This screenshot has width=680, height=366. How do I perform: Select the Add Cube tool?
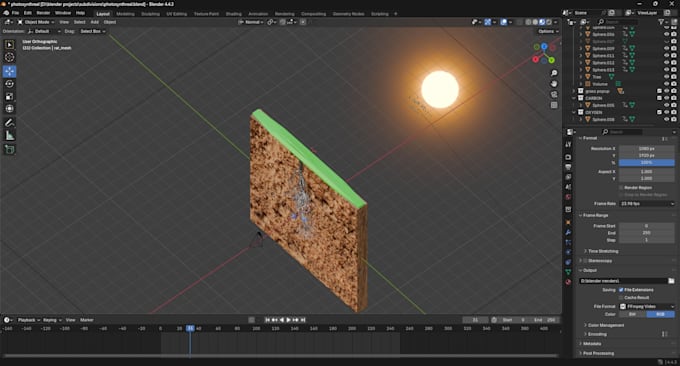point(10,150)
